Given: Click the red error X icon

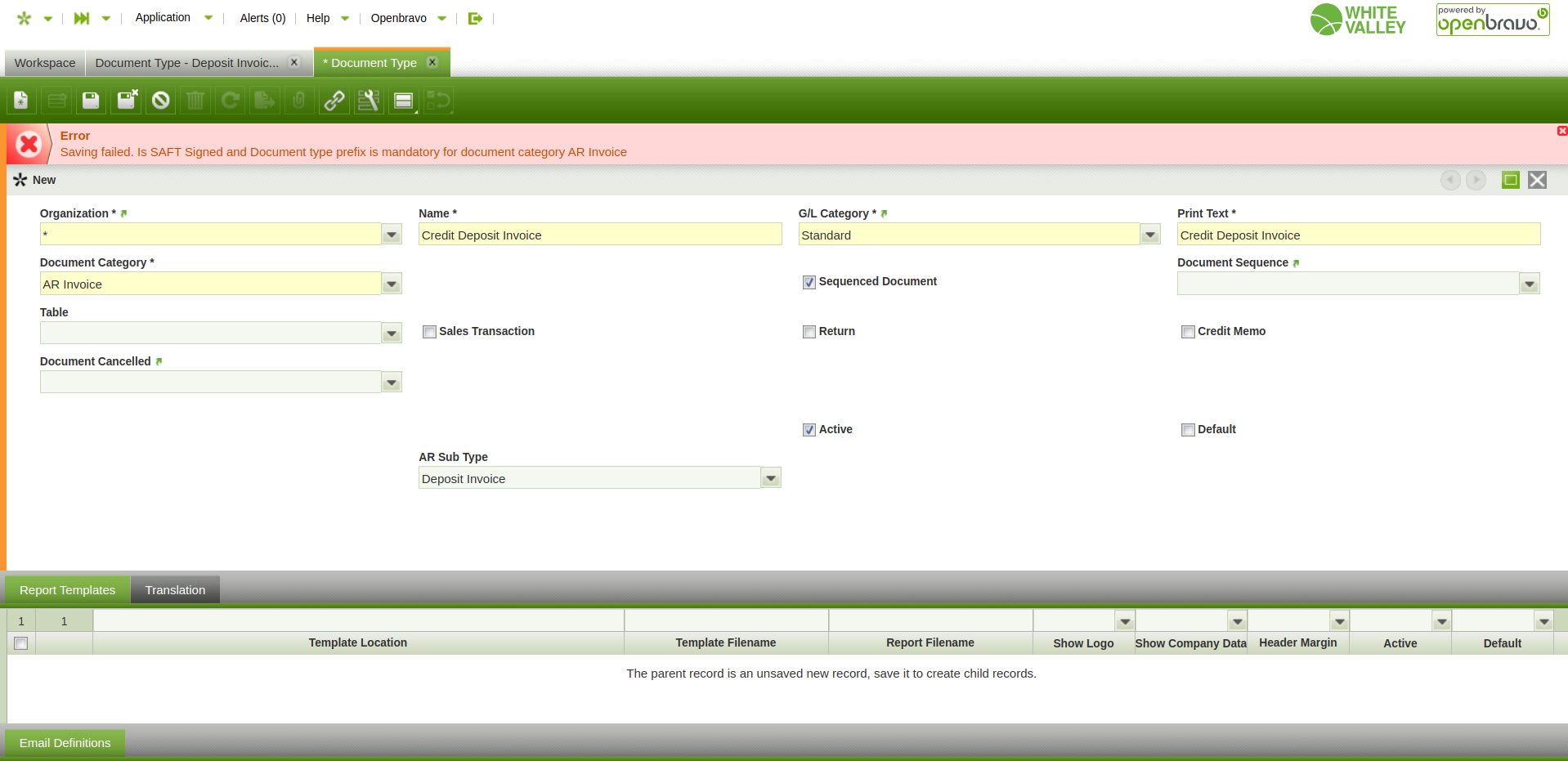Looking at the screenshot, I should click(29, 145).
